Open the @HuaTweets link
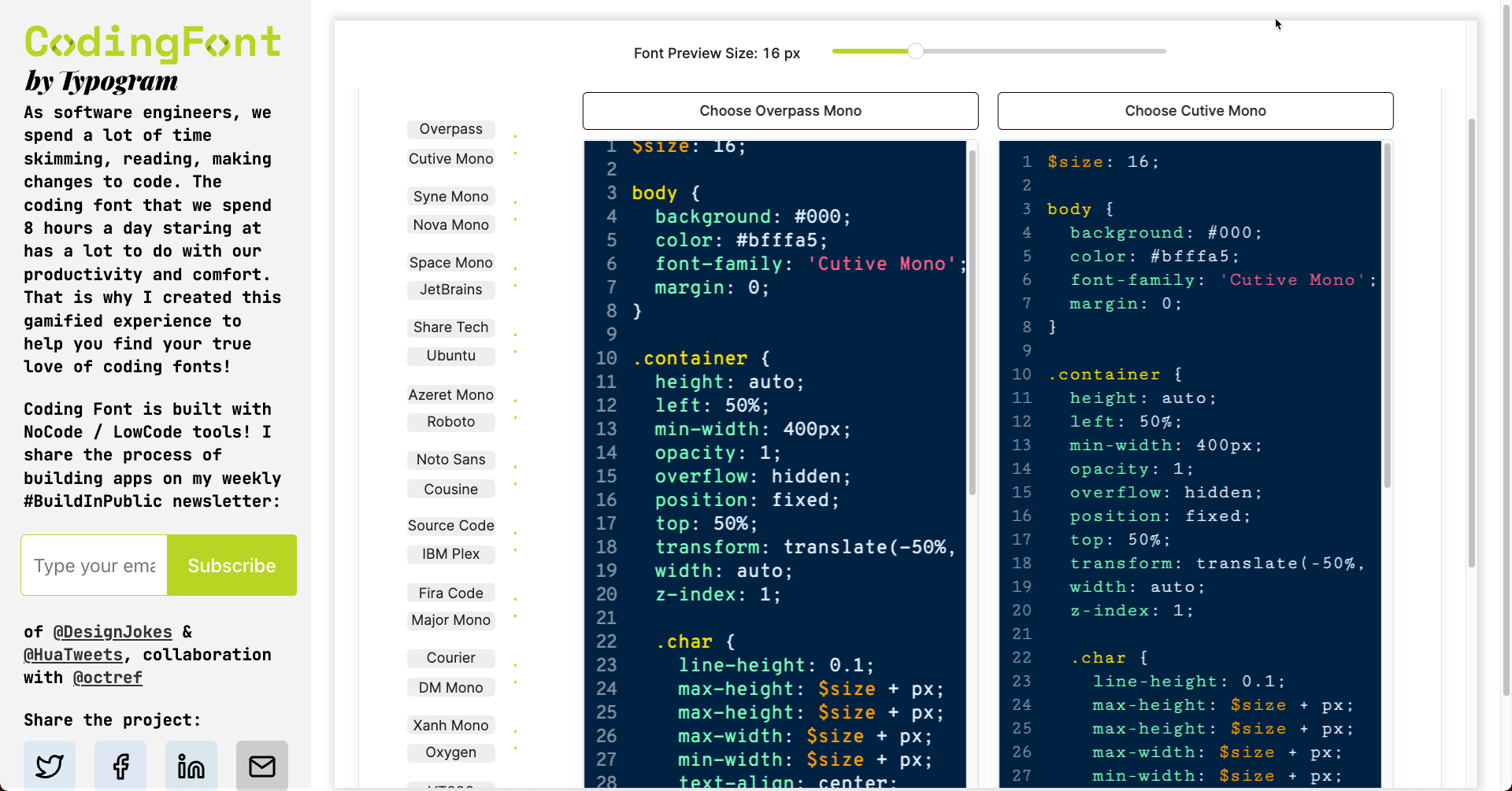1512x791 pixels. click(x=73, y=655)
